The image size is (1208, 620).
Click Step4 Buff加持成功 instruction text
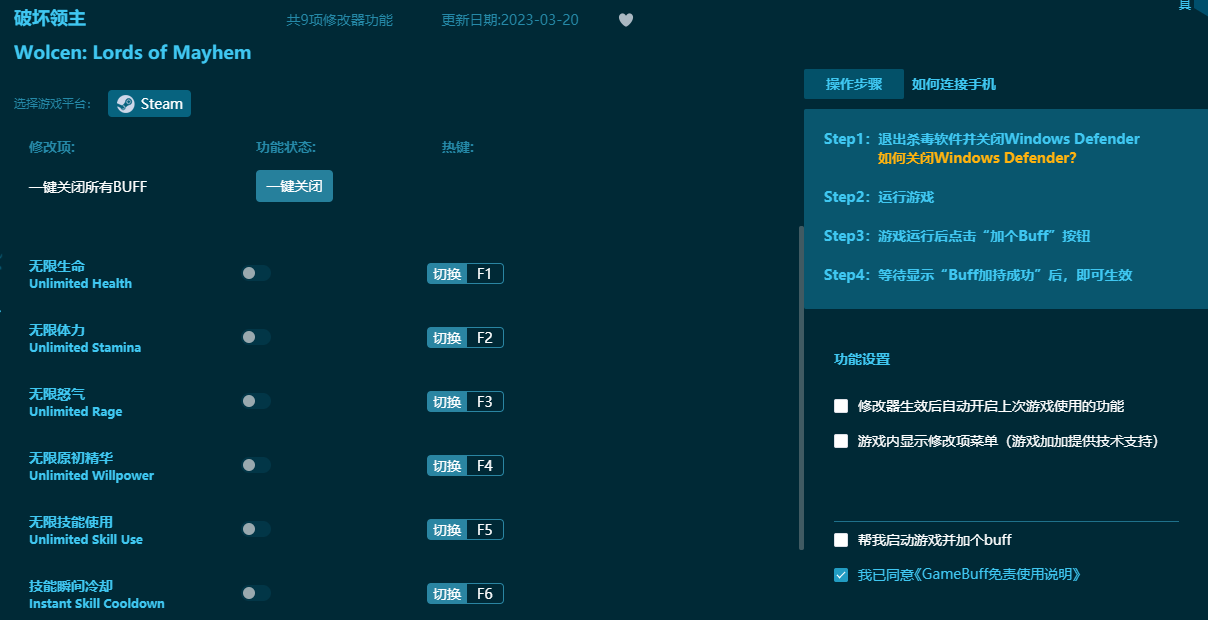(978, 275)
